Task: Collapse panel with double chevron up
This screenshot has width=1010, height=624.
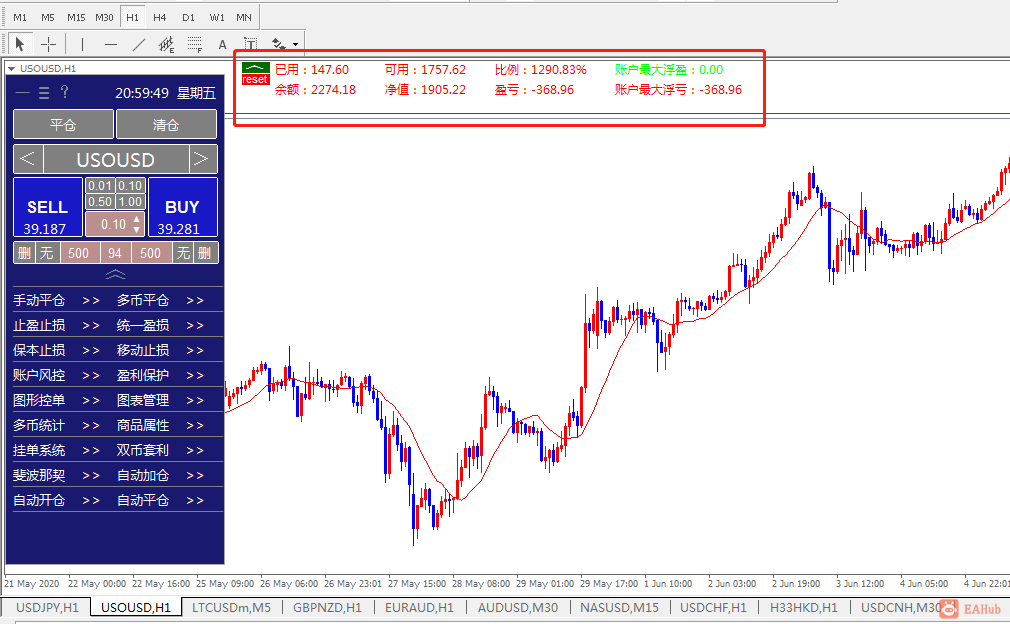Action: click(115, 275)
